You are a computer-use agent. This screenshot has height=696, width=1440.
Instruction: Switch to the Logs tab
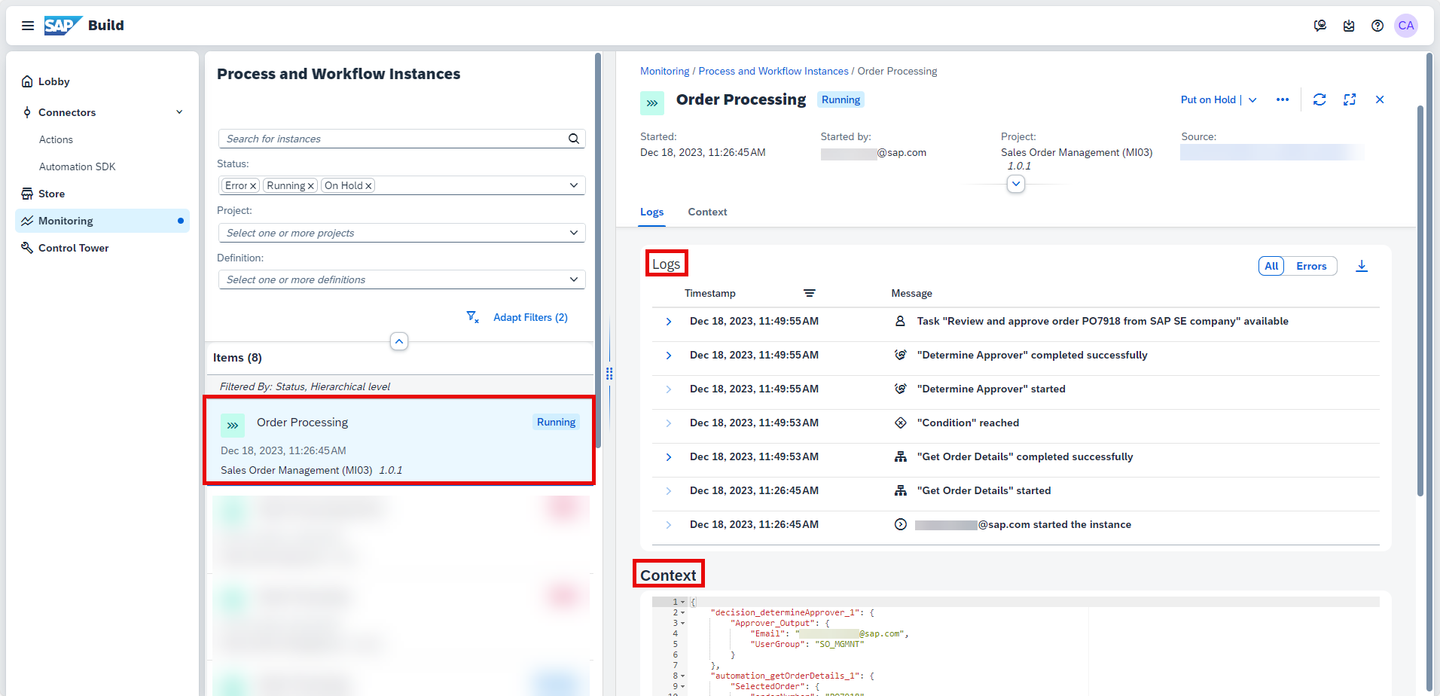tap(652, 212)
